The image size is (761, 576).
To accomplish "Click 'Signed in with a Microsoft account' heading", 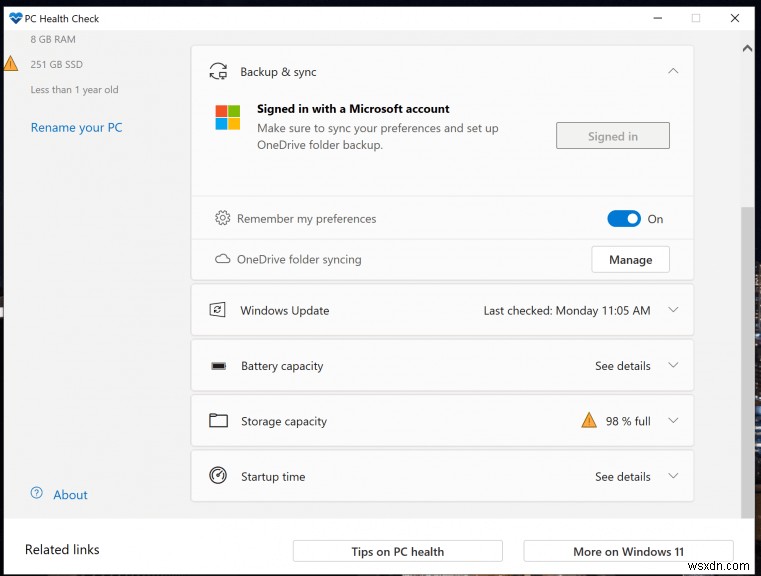I will (x=353, y=109).
